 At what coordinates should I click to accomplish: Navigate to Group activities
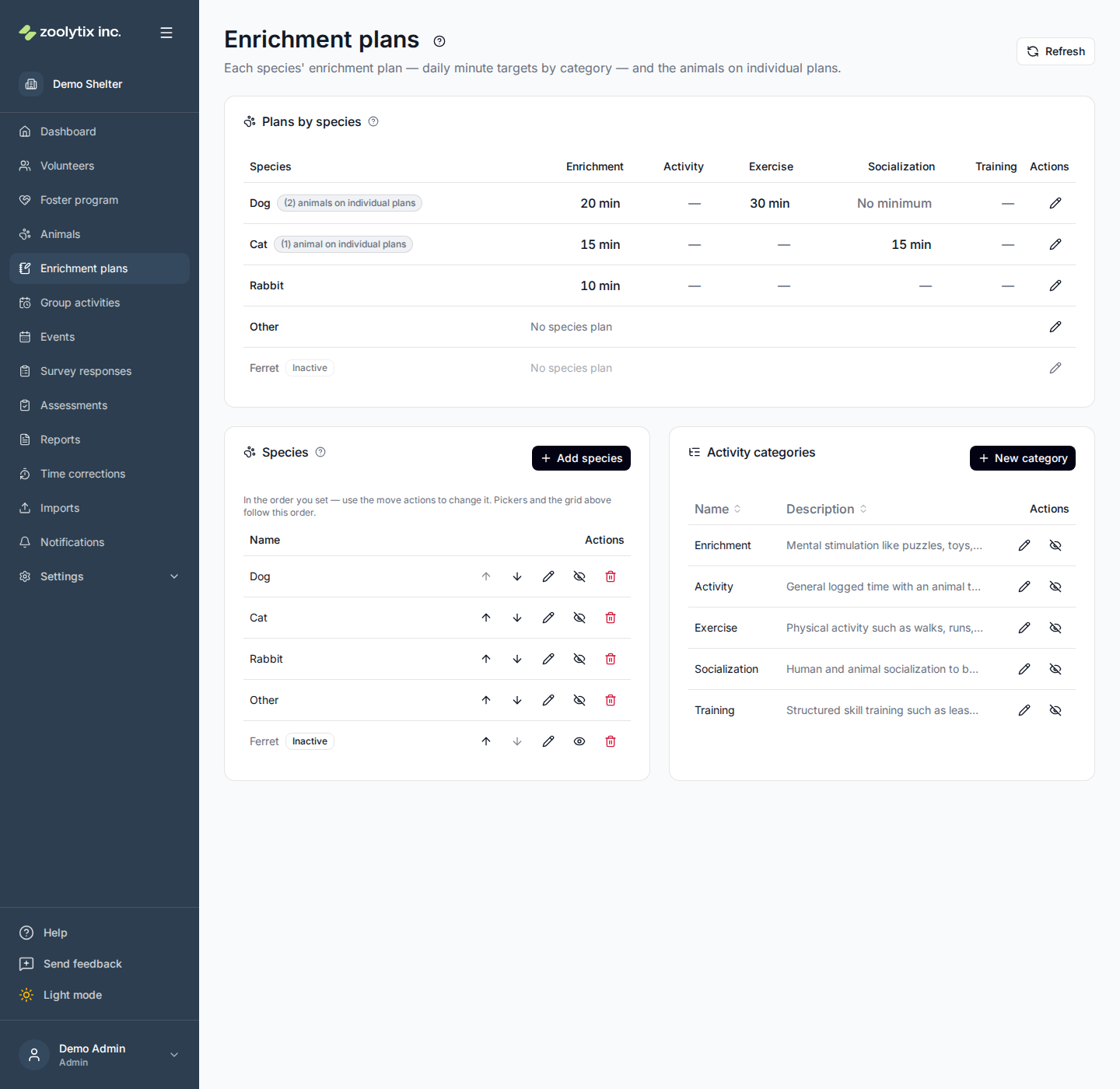pyautogui.click(x=100, y=303)
